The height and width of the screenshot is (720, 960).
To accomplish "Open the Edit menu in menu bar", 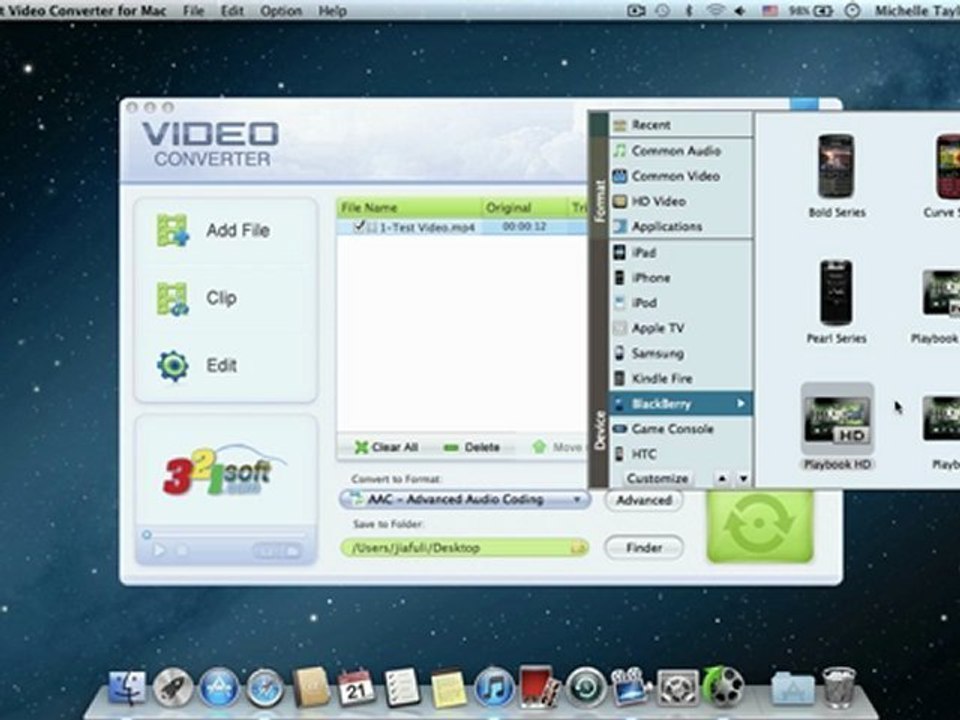I will tap(232, 10).
